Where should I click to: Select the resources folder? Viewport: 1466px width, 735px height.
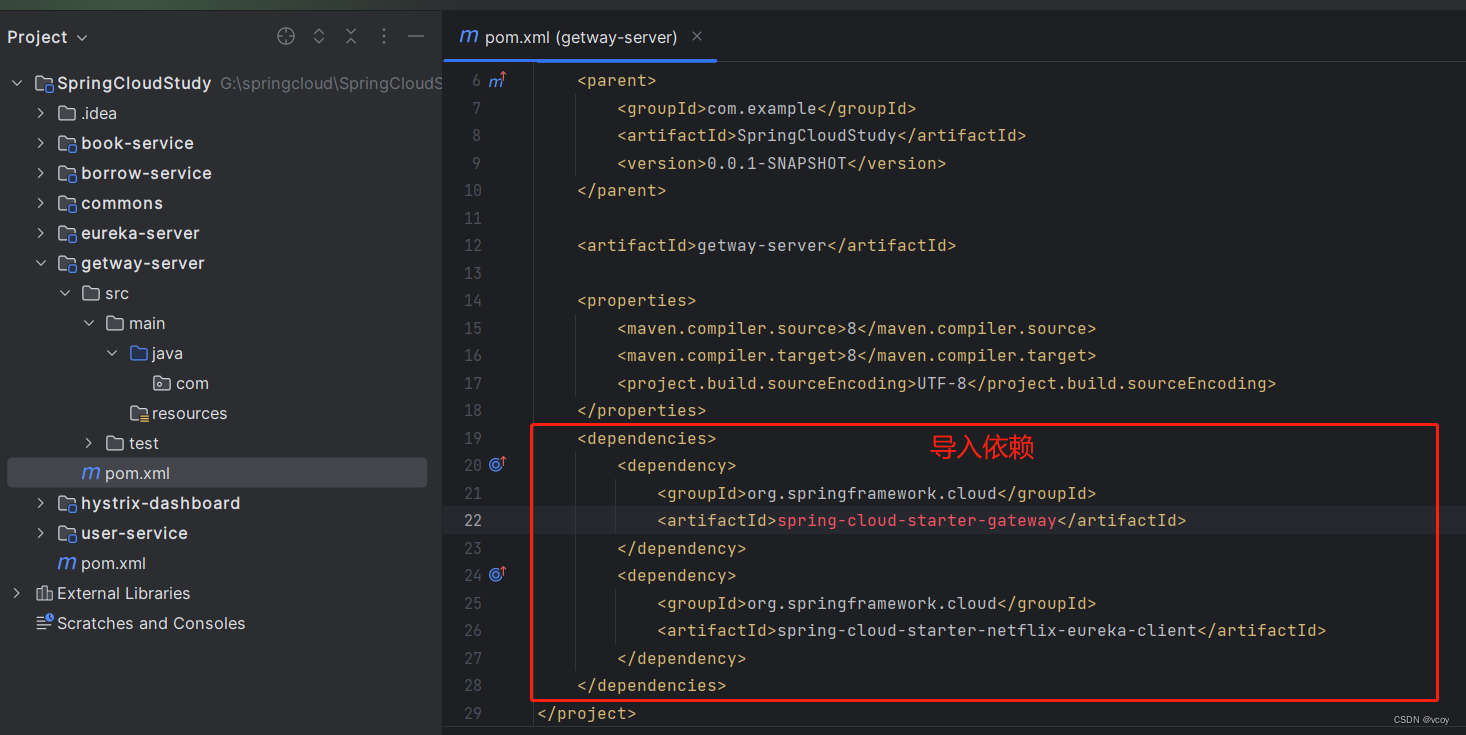189,413
